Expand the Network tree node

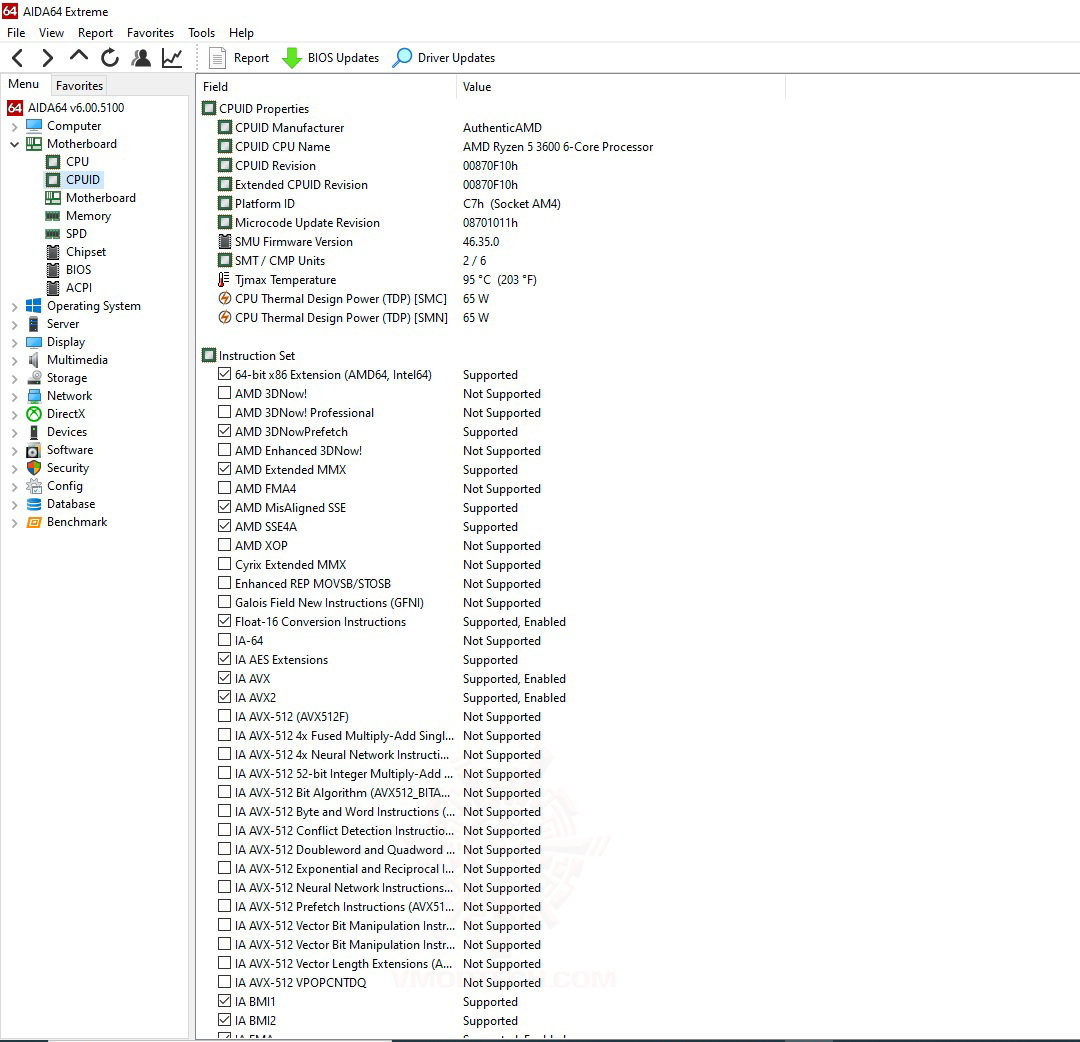click(14, 396)
